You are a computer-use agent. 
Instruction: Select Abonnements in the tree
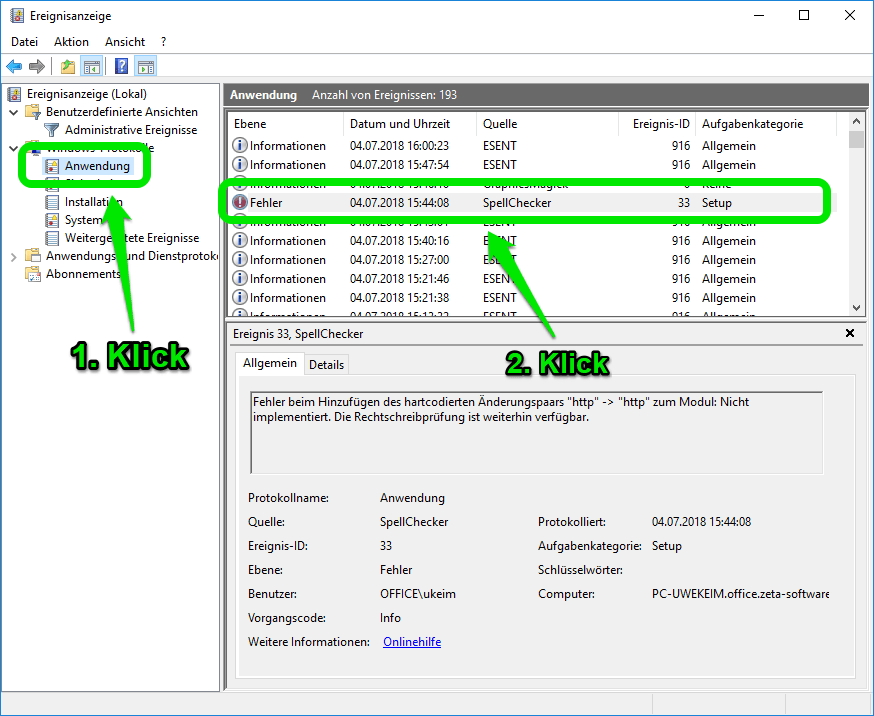(82, 274)
